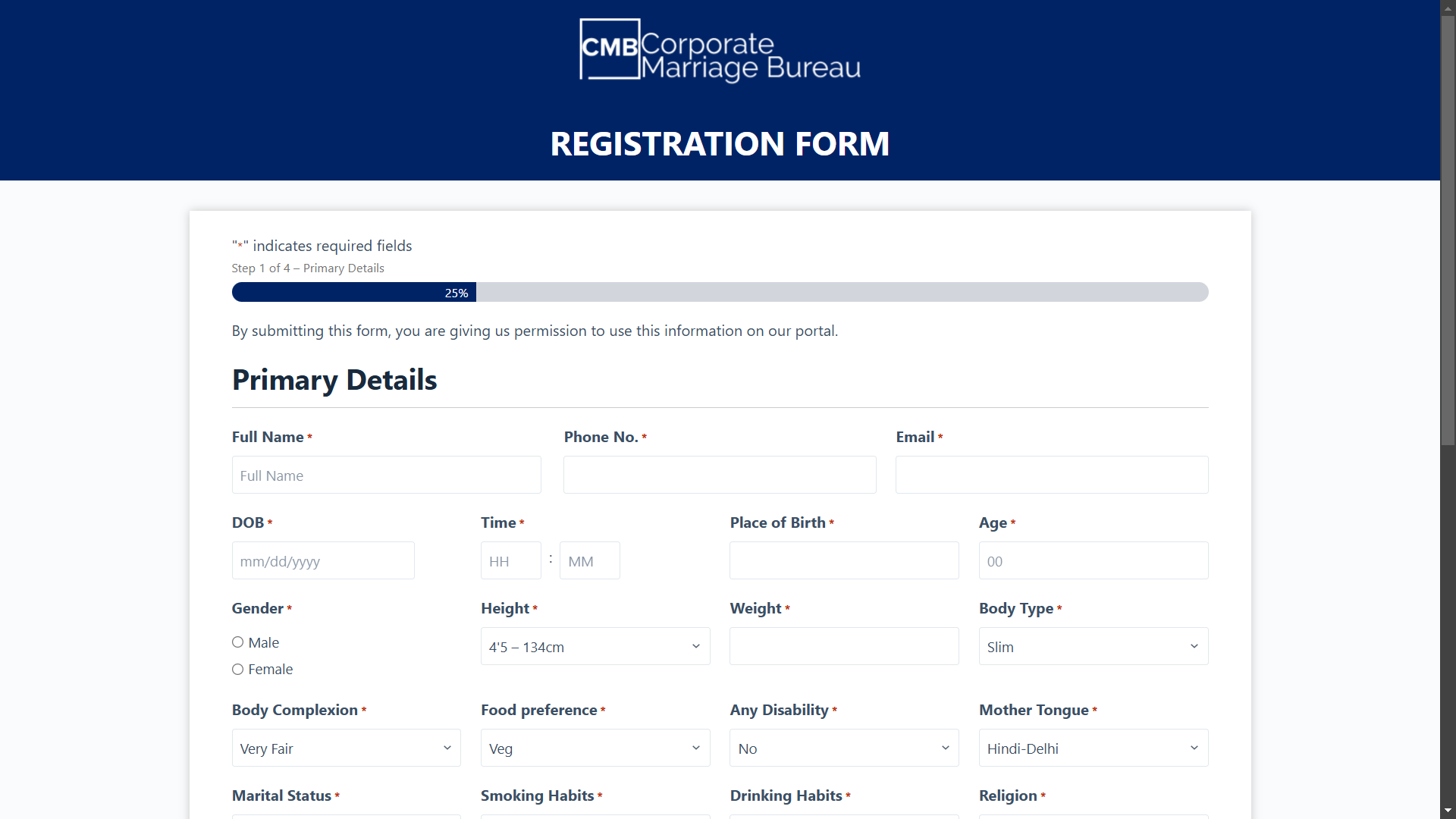Click the 25% progress bar
Screen dimensions: 1456x819
tap(455, 292)
